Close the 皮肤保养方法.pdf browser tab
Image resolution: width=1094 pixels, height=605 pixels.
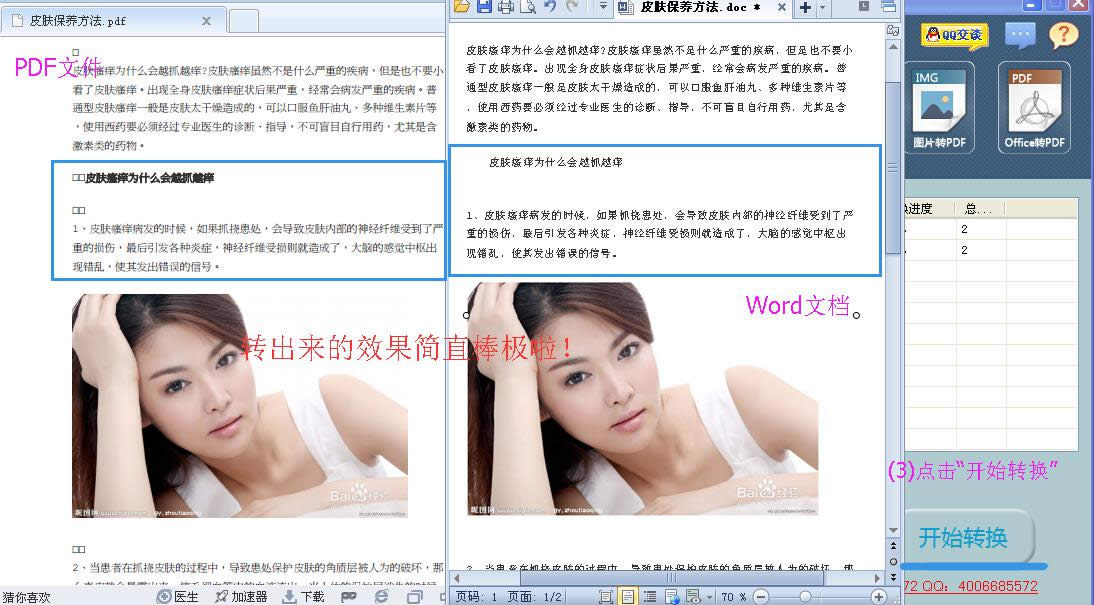(x=207, y=21)
